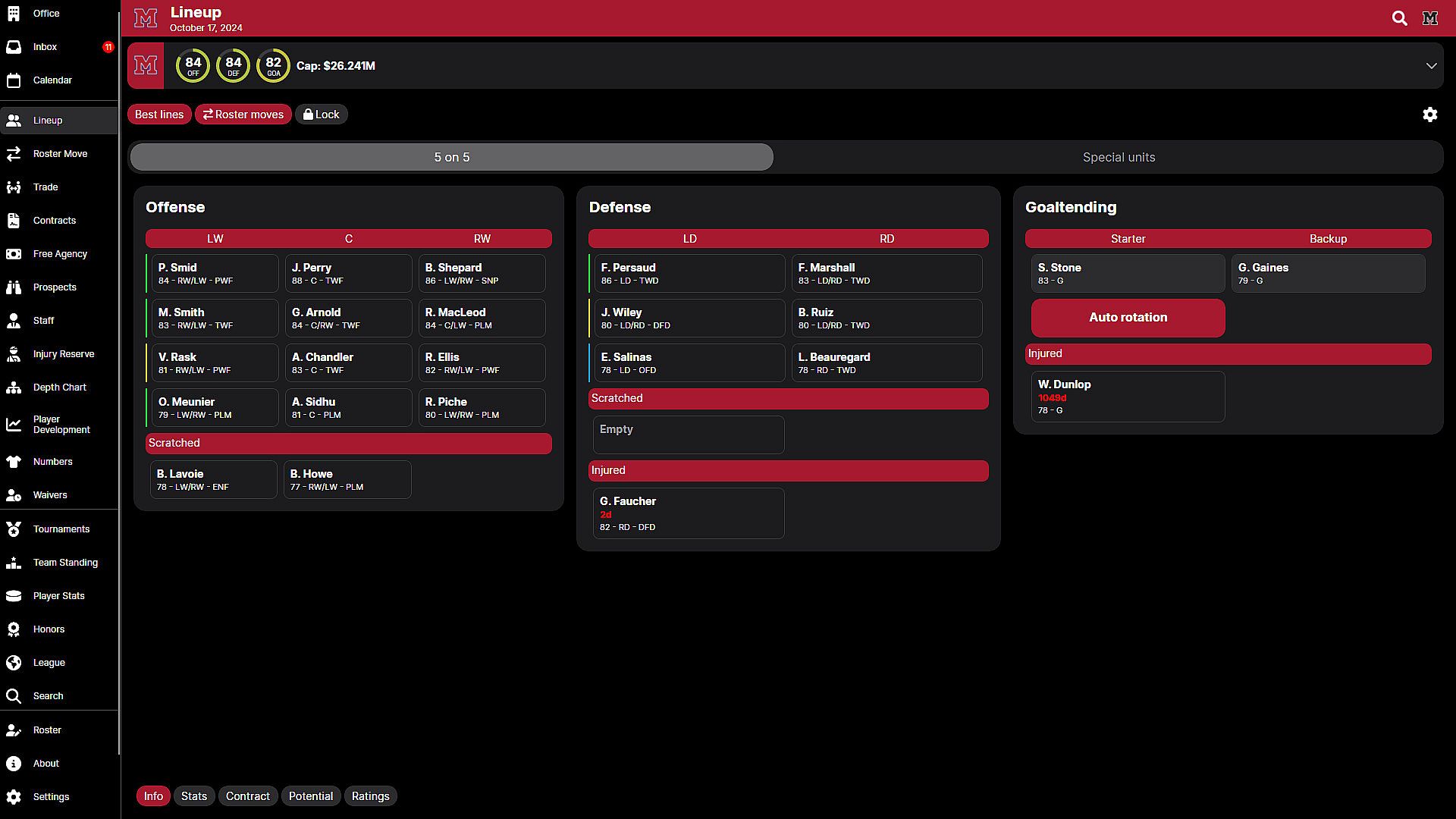Viewport: 1456px width, 819px height.
Task: Expand the team ratings header chevron
Action: [1431, 66]
